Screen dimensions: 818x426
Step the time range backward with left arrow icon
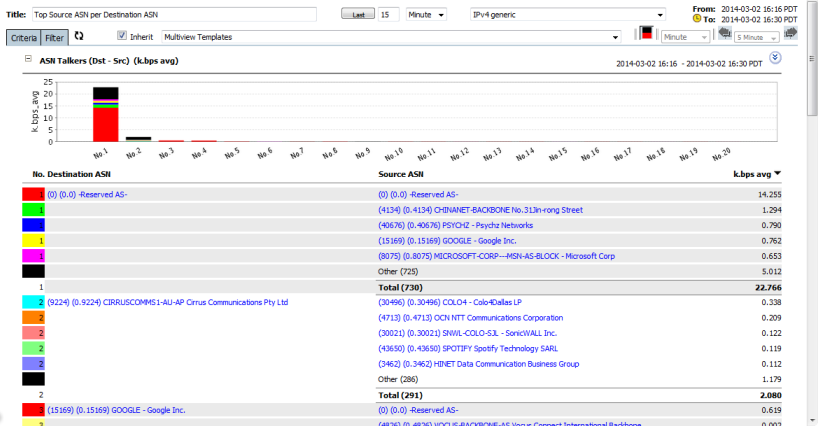point(725,33)
